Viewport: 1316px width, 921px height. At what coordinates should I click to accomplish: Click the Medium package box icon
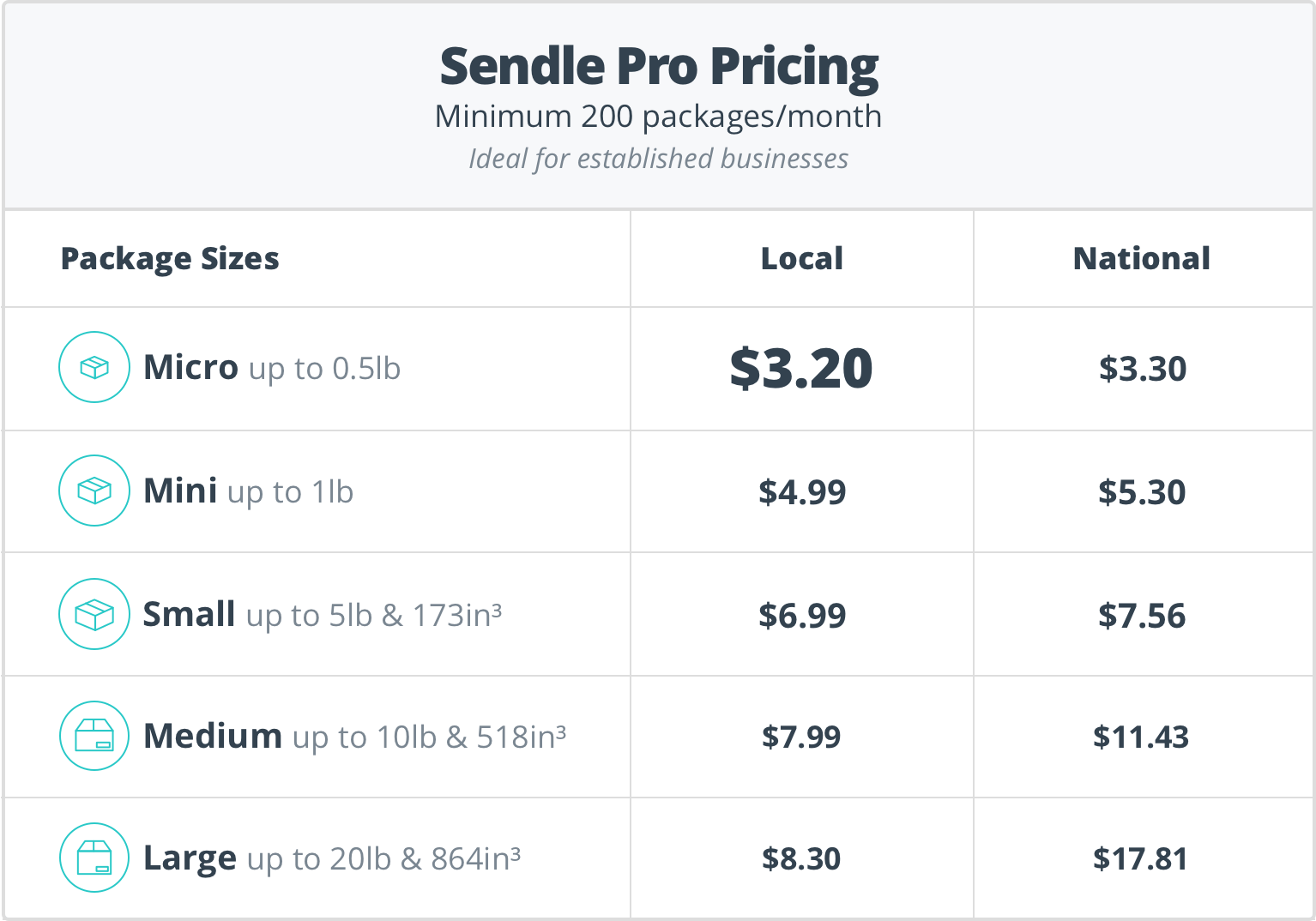click(x=94, y=736)
